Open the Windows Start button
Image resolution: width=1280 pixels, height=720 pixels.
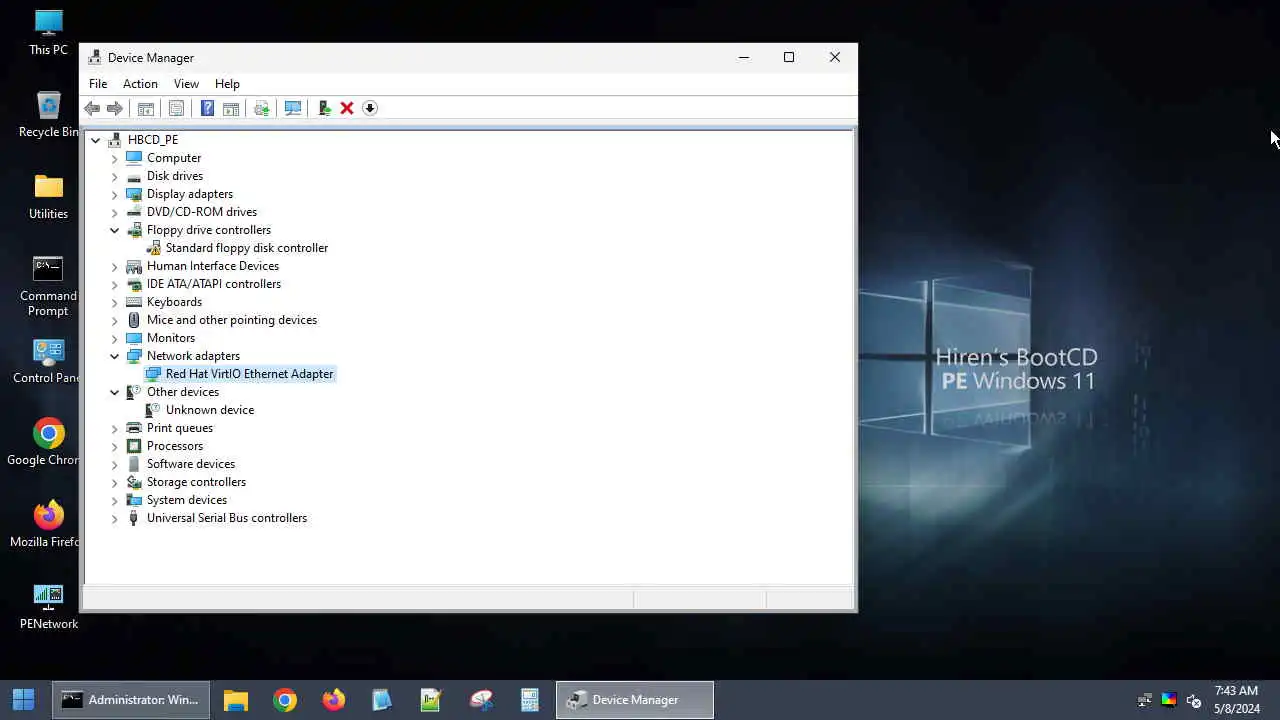[x=24, y=700]
